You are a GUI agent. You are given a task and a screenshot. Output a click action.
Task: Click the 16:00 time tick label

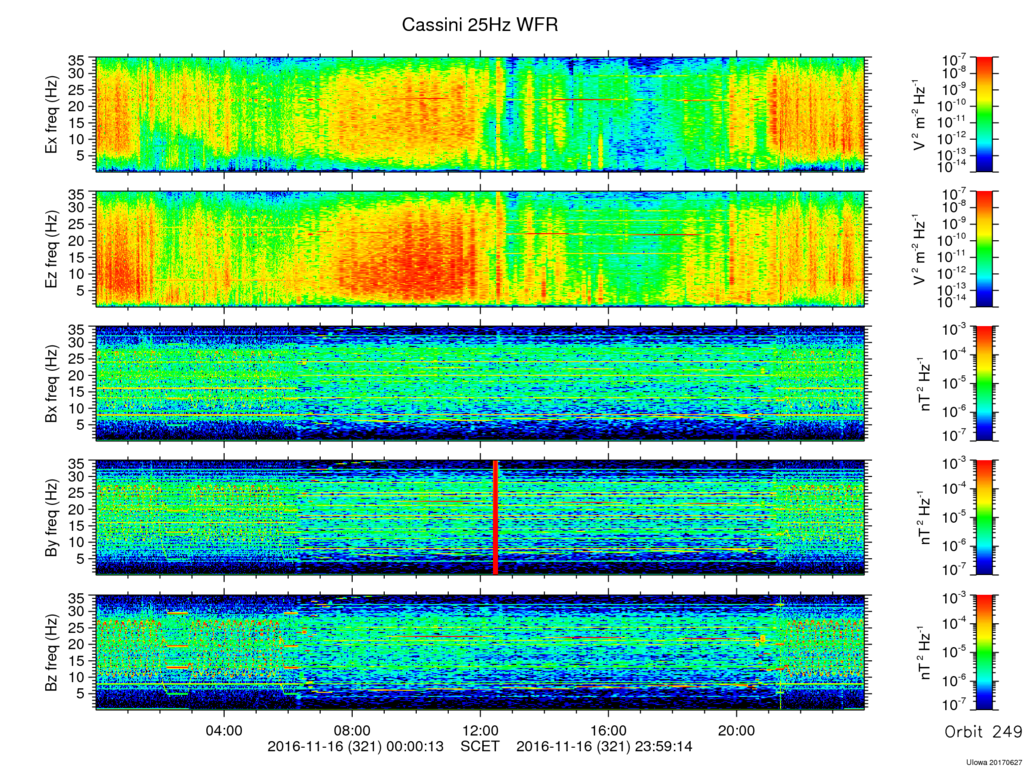point(609,728)
